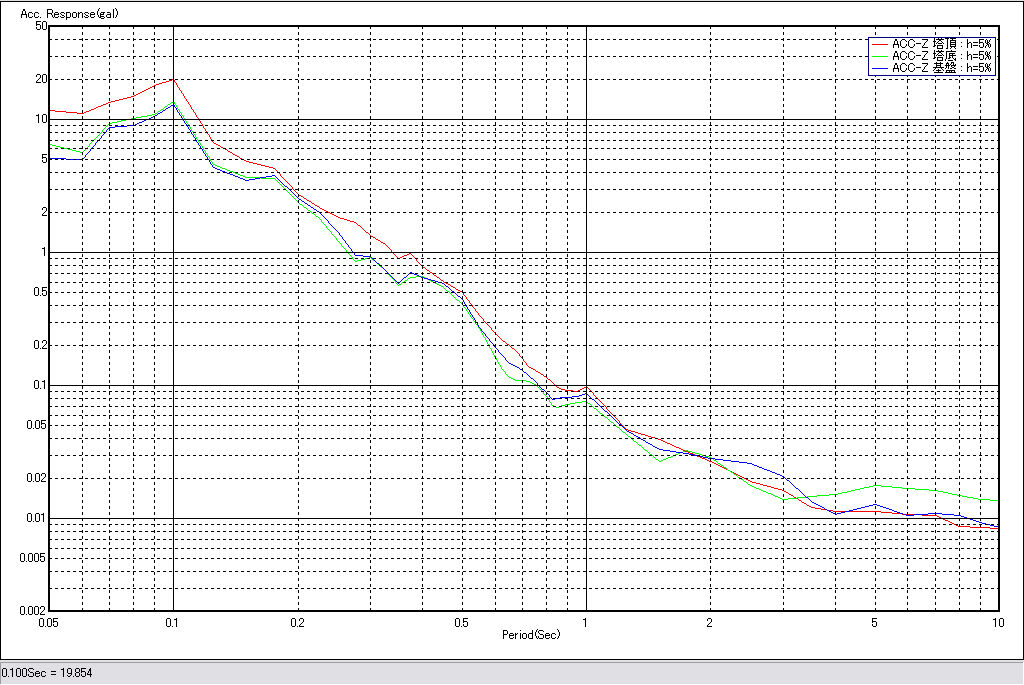Click the x-axis tick label 0.2
This screenshot has width=1024, height=685.
click(297, 622)
